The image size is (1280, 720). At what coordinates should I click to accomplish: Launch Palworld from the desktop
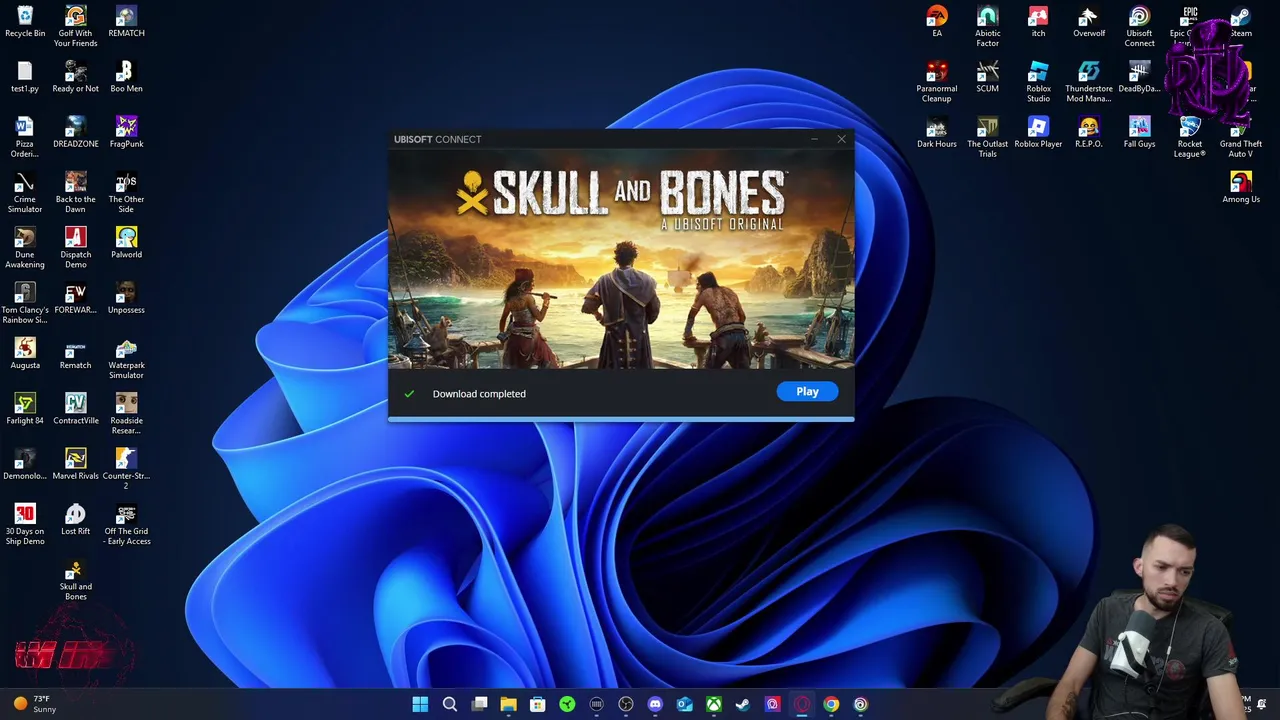[126, 243]
